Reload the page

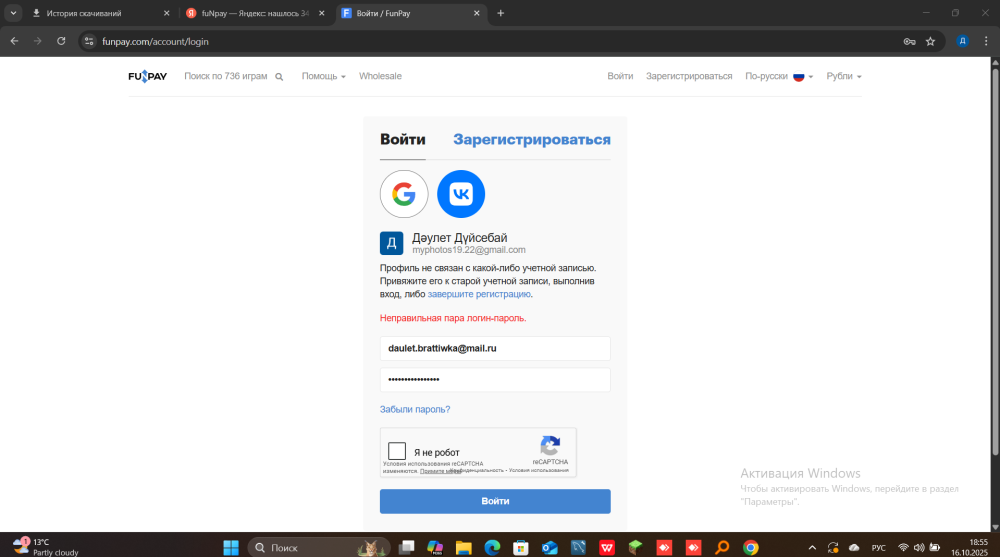coord(61,41)
